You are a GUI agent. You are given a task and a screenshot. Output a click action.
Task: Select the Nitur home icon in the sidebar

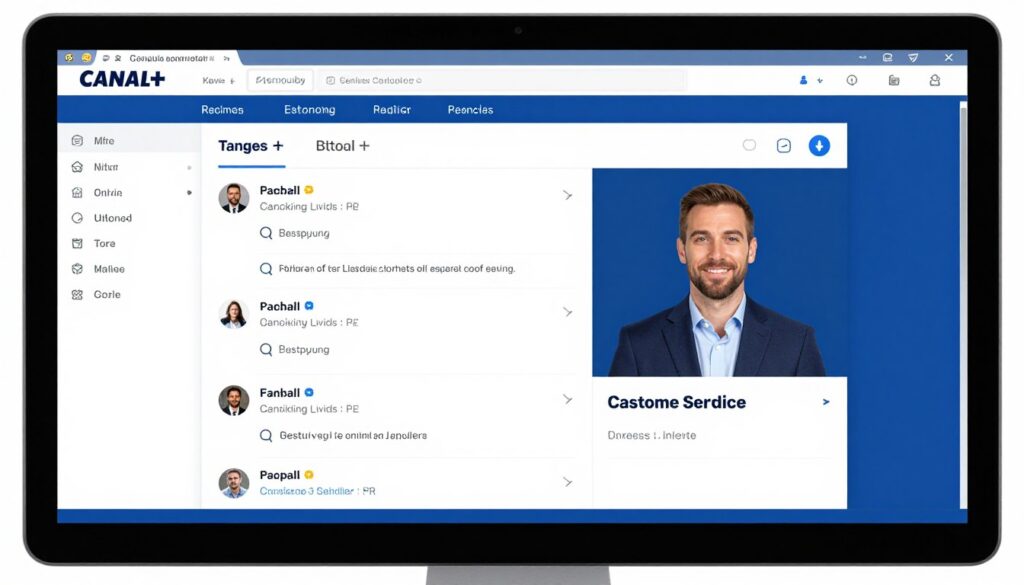77,167
